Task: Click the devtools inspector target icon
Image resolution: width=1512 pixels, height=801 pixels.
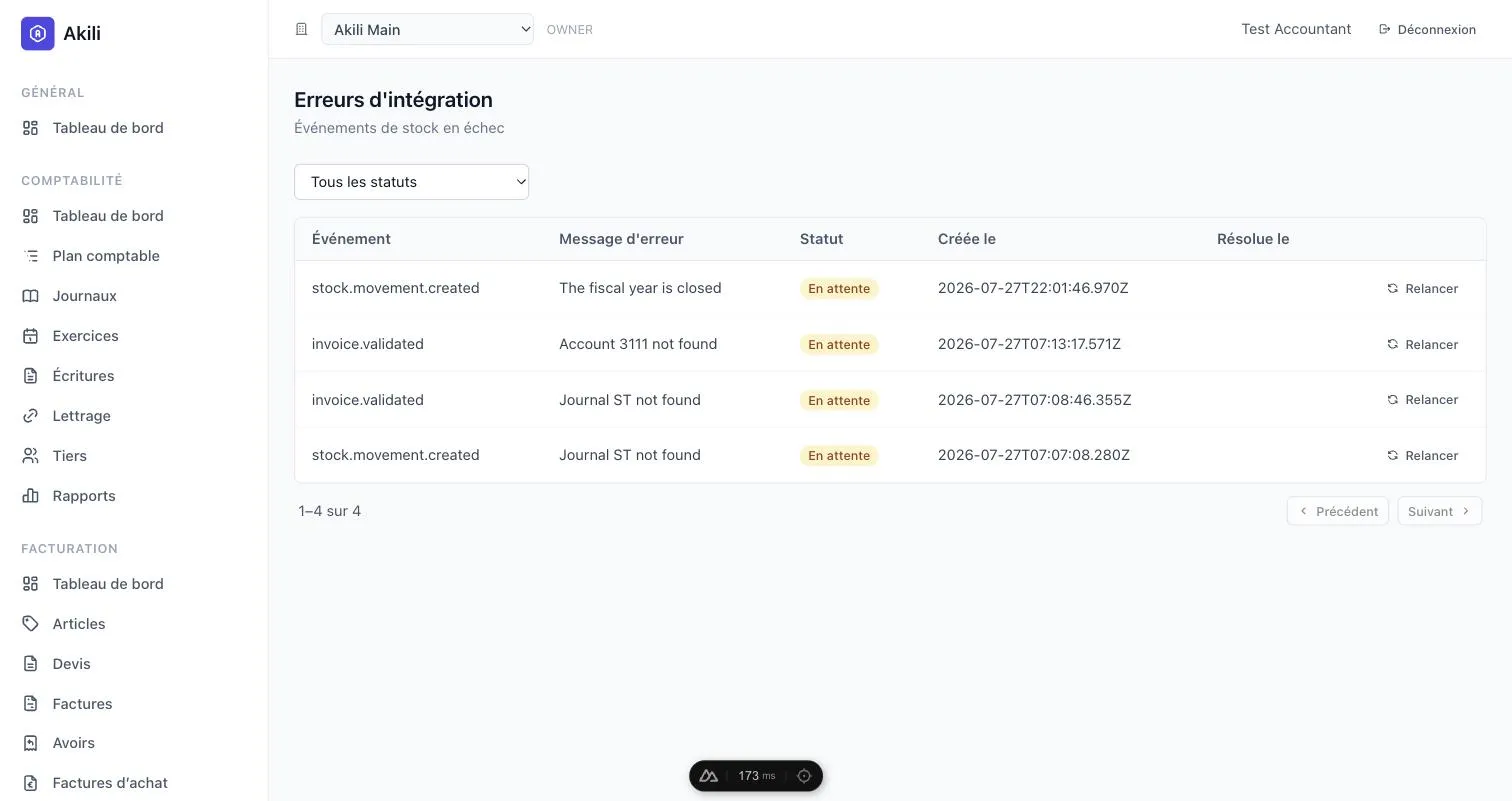Action: pos(804,776)
